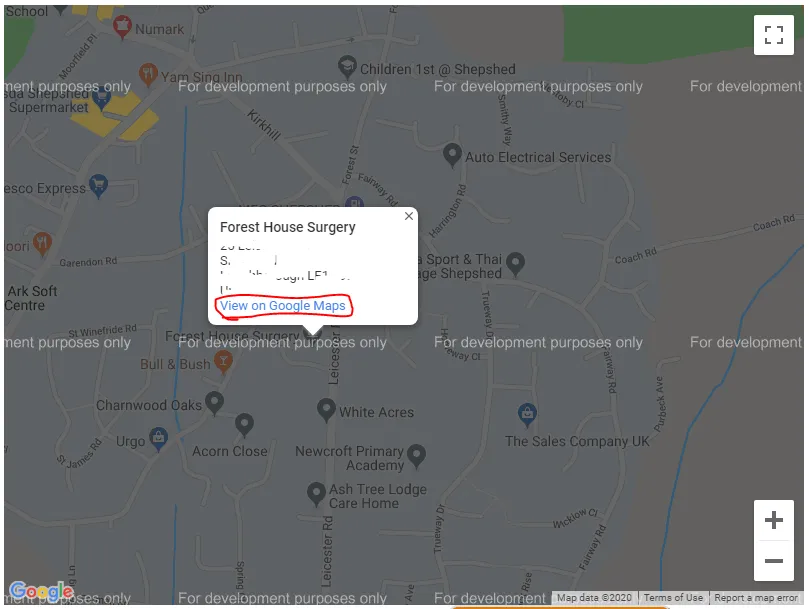This screenshot has width=809, height=609.
Task: Click Children 1st @ Shepshed school marker
Action: [347, 67]
